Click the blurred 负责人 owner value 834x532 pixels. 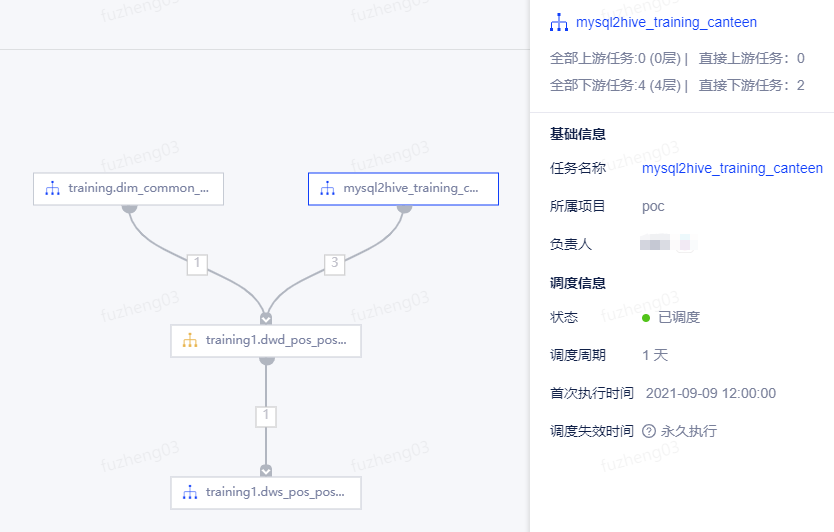(666, 245)
